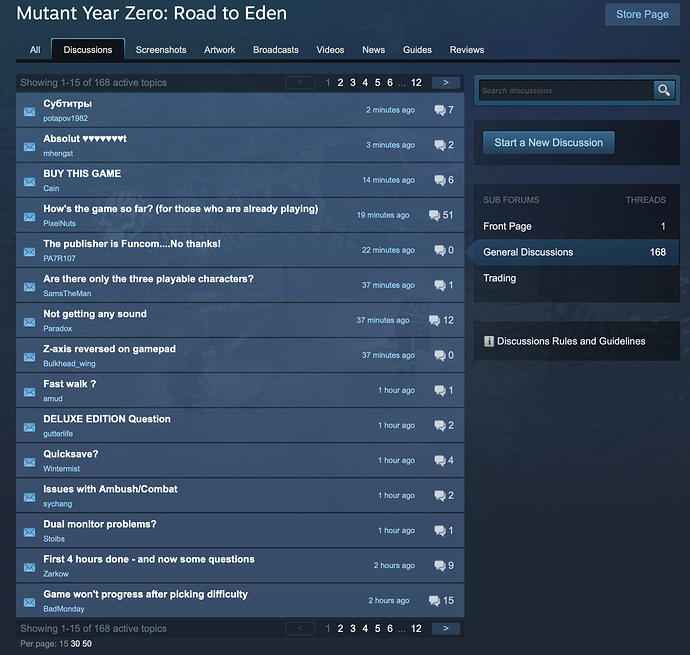
Task: Show 50 topics per page
Action: pos(87,644)
